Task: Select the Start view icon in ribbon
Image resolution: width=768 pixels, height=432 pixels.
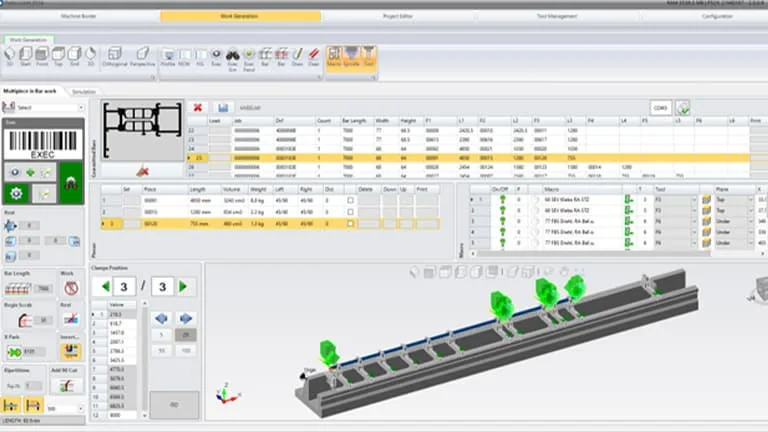Action: pyautogui.click(x=25, y=54)
